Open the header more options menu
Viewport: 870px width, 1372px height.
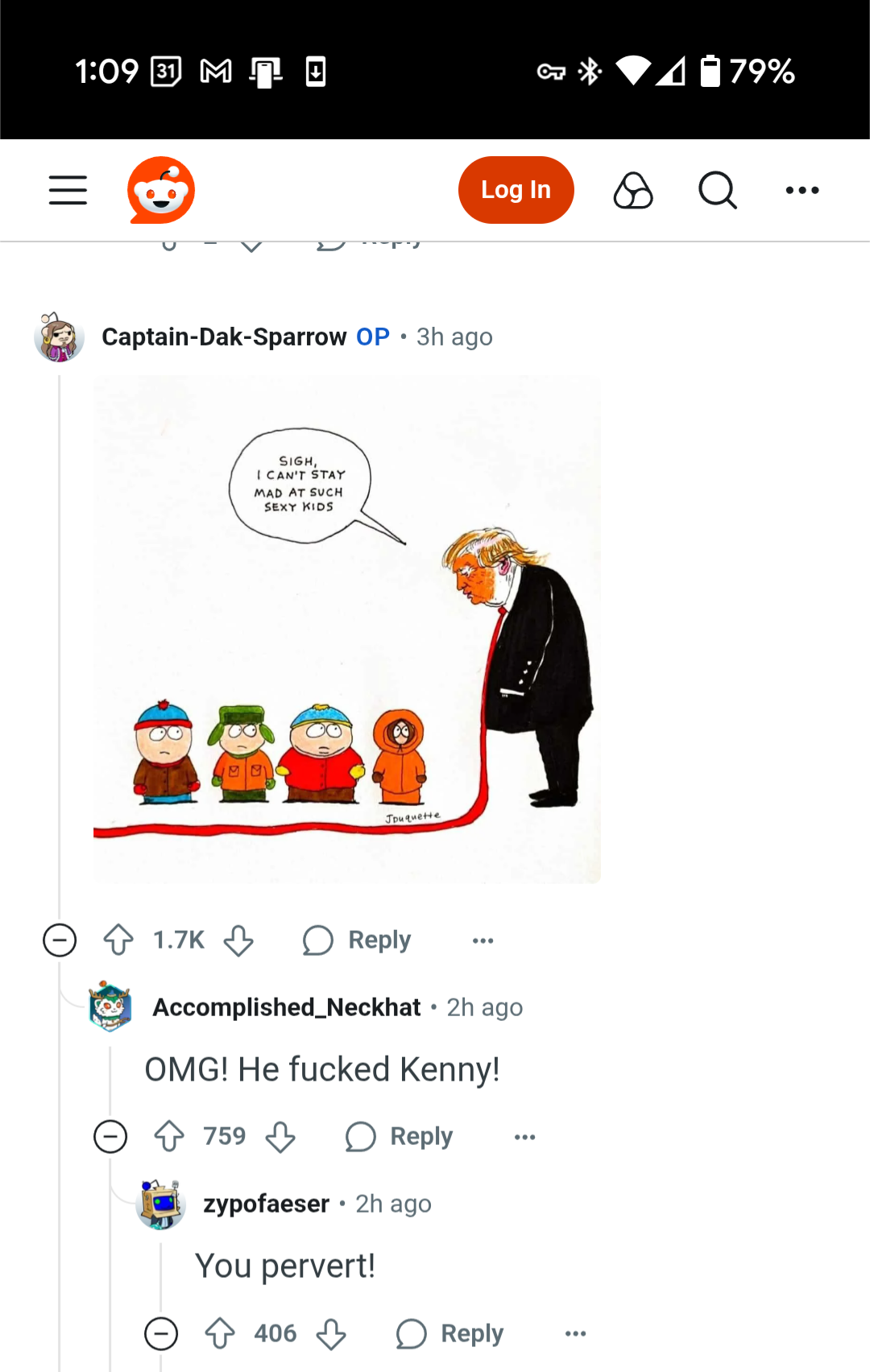pos(802,190)
